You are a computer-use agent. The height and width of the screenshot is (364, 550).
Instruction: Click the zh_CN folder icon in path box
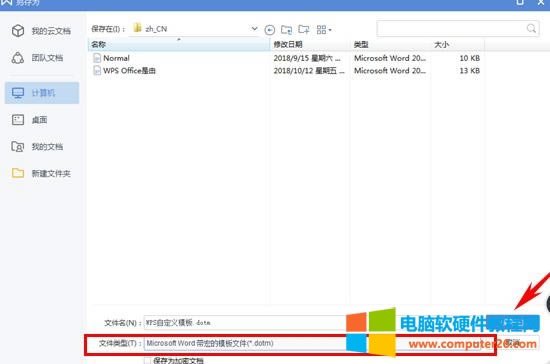coord(138,28)
